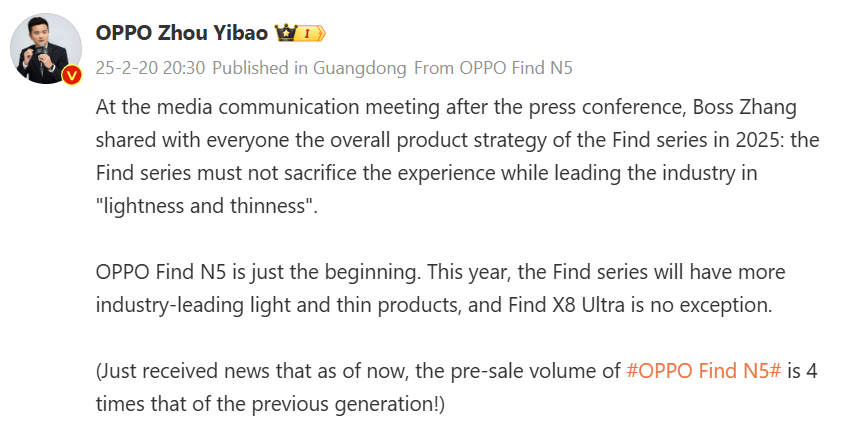Open the post timestamp 25-2-20 20:30
The height and width of the screenshot is (424, 854).
(150, 68)
